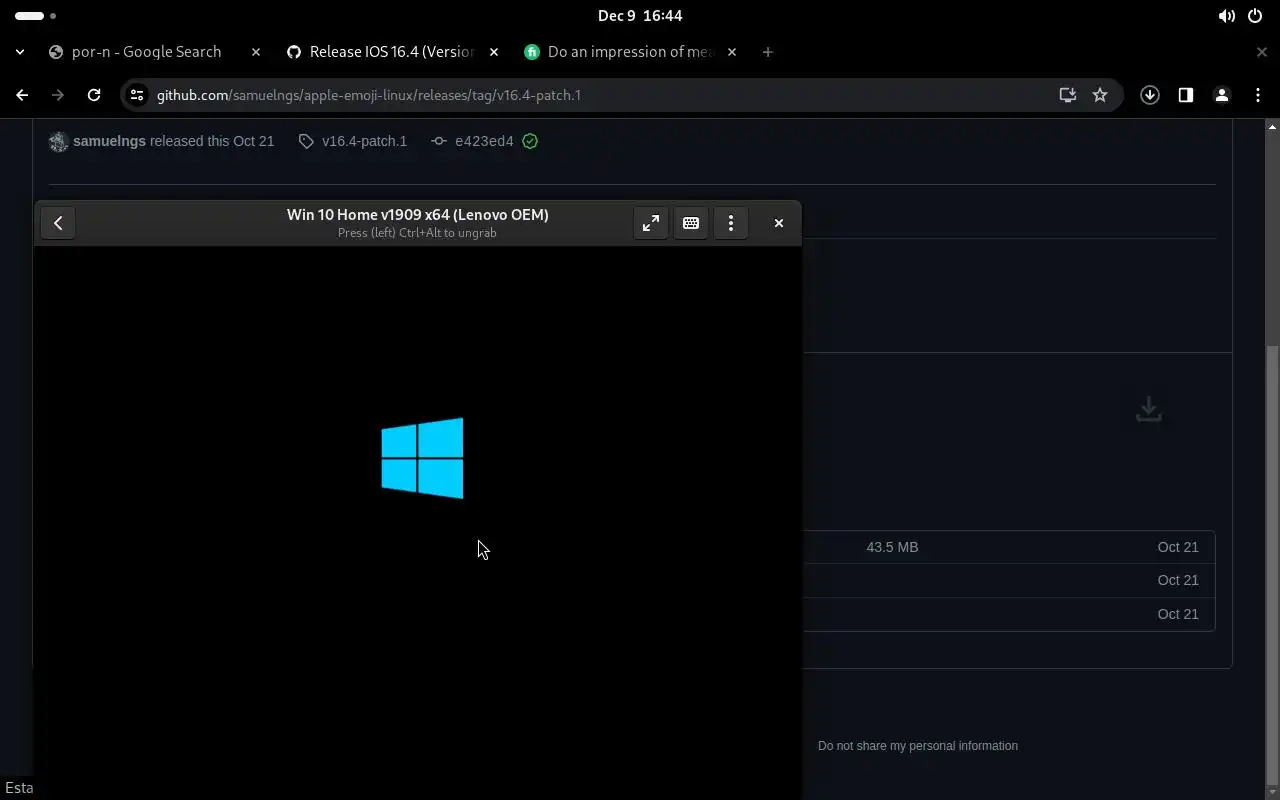
Task: Go back in the browser
Action: [x=22, y=95]
